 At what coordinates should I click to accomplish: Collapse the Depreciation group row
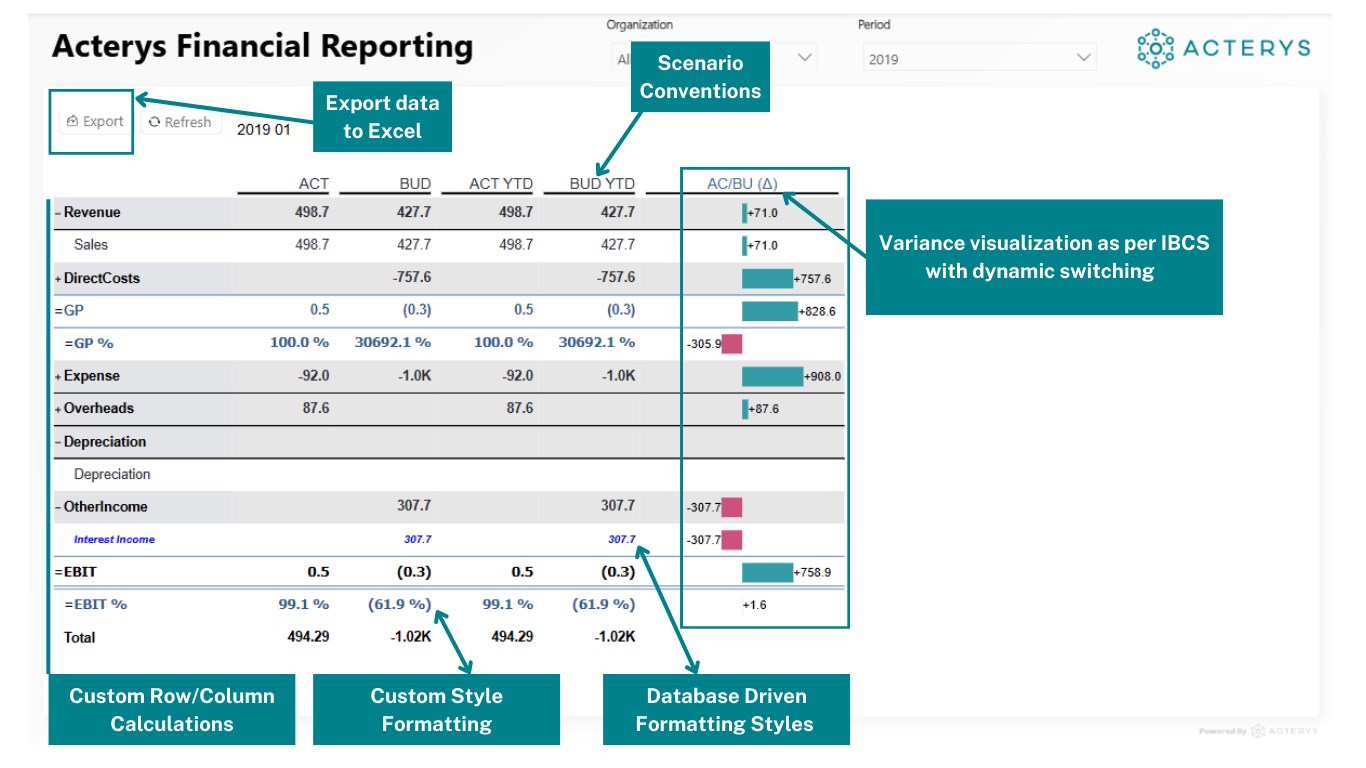click(x=58, y=442)
